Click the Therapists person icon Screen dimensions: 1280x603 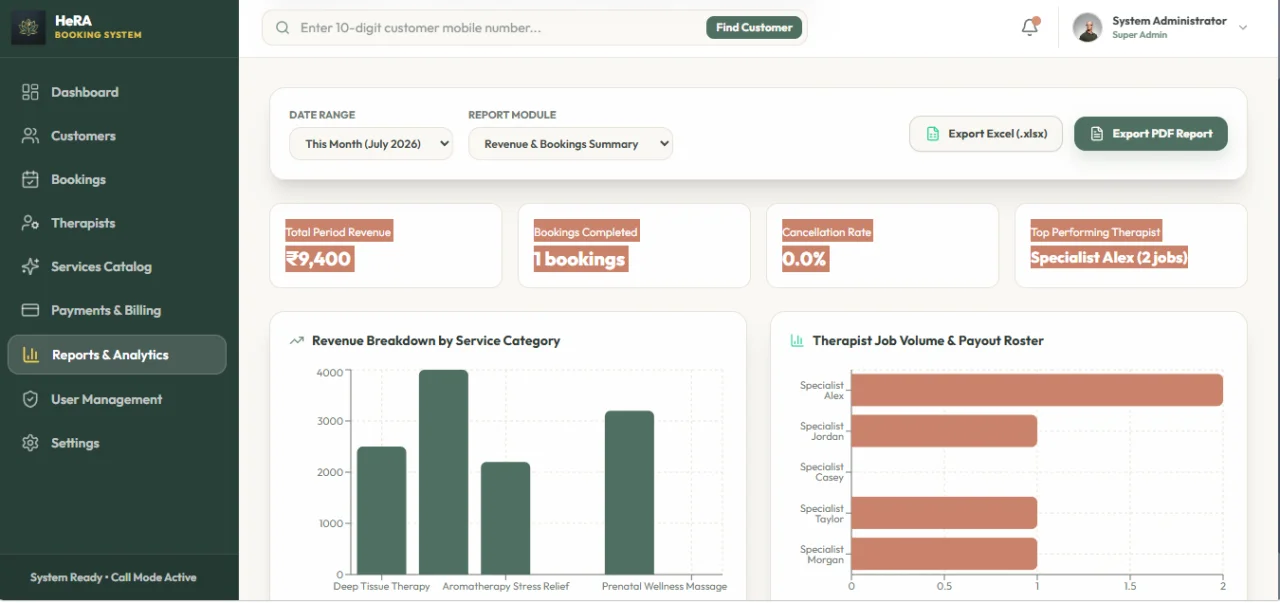[x=30, y=223]
